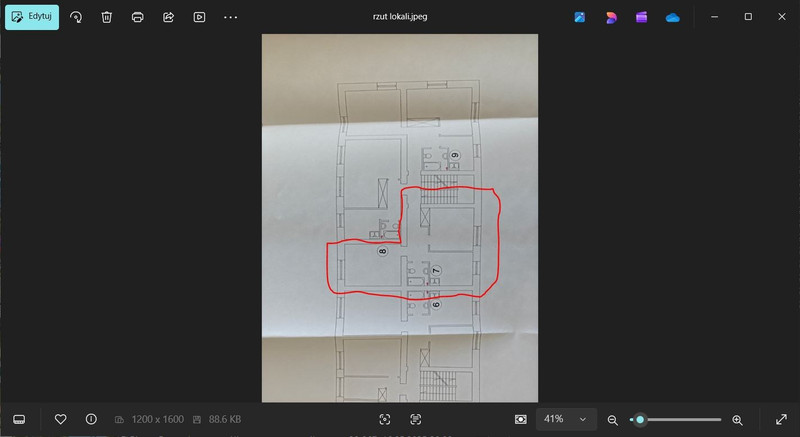800x437 pixels.
Task: Toggle the filmstrip view icon
Action: (x=19, y=419)
